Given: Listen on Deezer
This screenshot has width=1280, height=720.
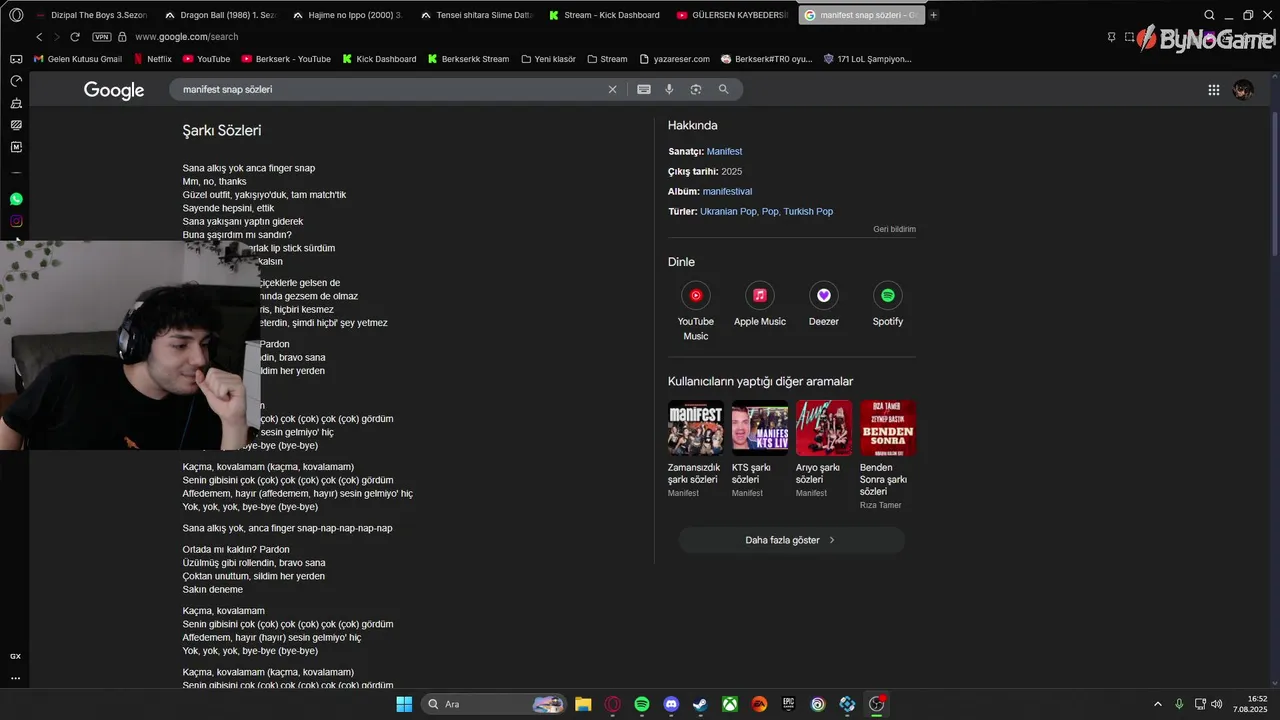Looking at the screenshot, I should coord(824,305).
